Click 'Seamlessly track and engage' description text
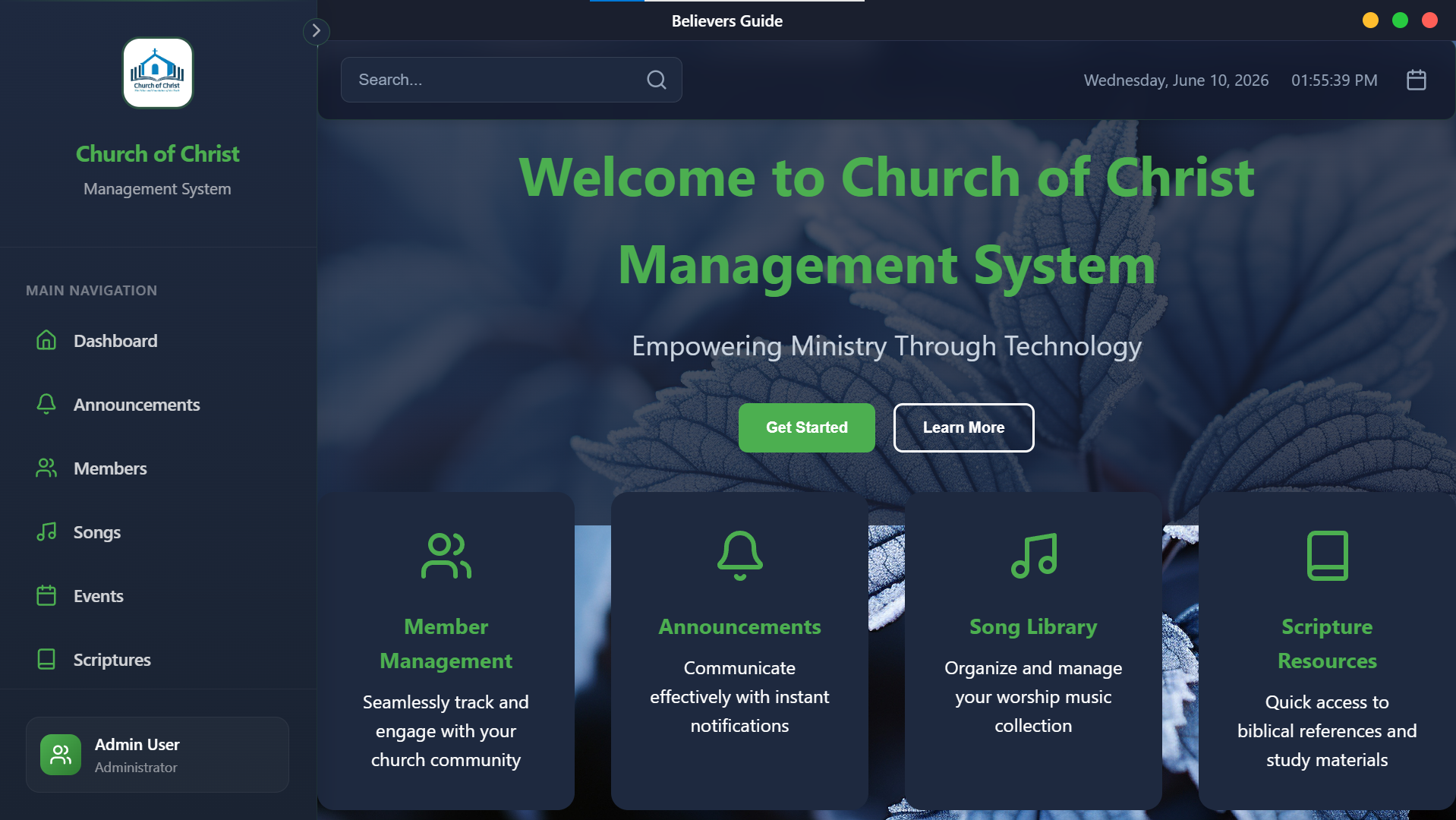This screenshot has height=820, width=1456. click(446, 730)
